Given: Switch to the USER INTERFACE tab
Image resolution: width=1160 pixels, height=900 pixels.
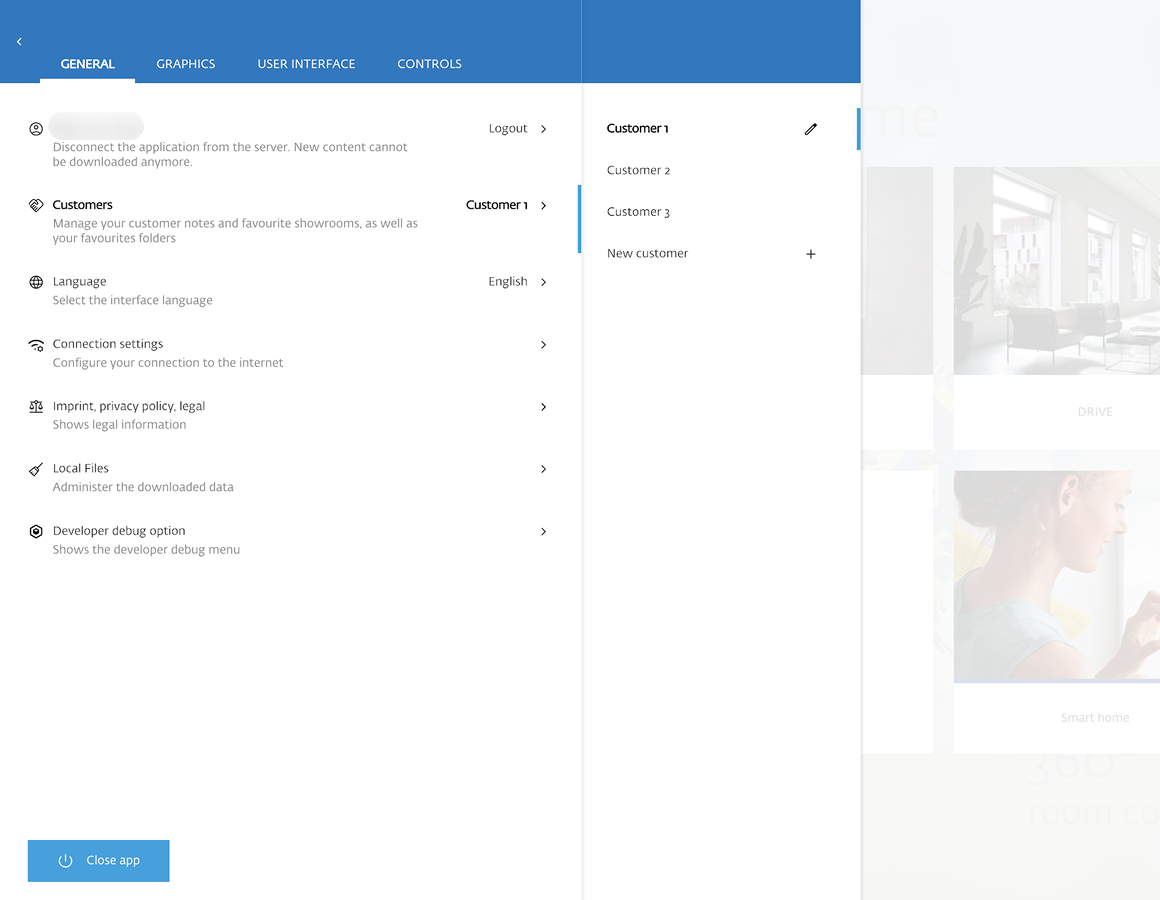Looking at the screenshot, I should (306, 63).
